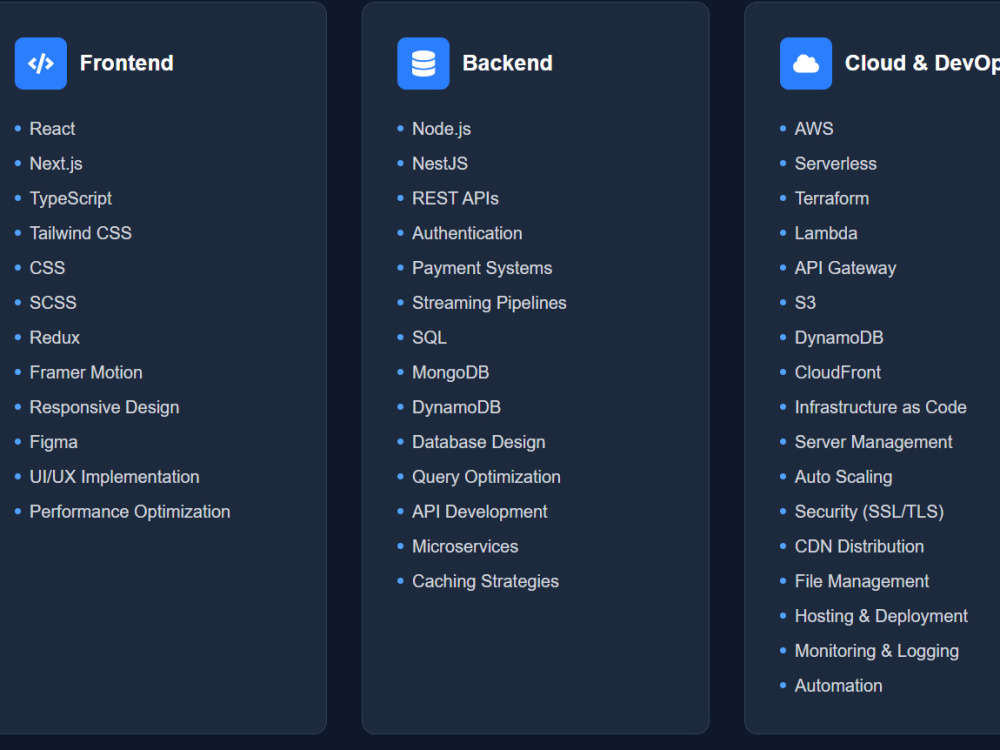Click the REST APIs item
The width and height of the screenshot is (1000, 750).
click(x=455, y=198)
